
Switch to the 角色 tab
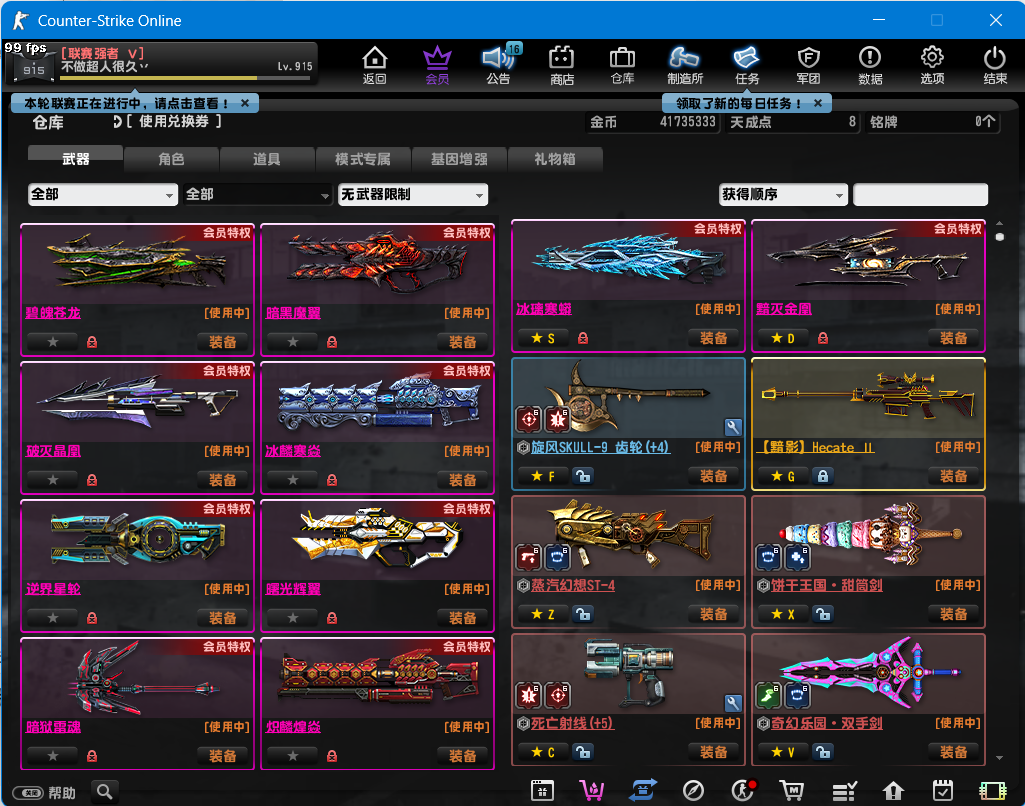pos(171,159)
